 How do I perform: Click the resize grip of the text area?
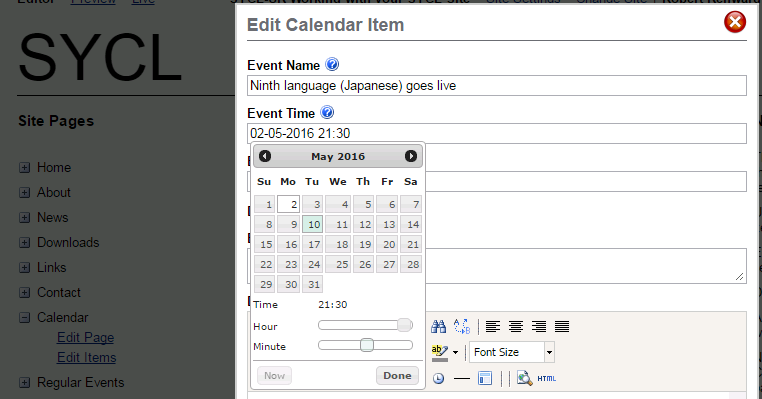click(740, 277)
